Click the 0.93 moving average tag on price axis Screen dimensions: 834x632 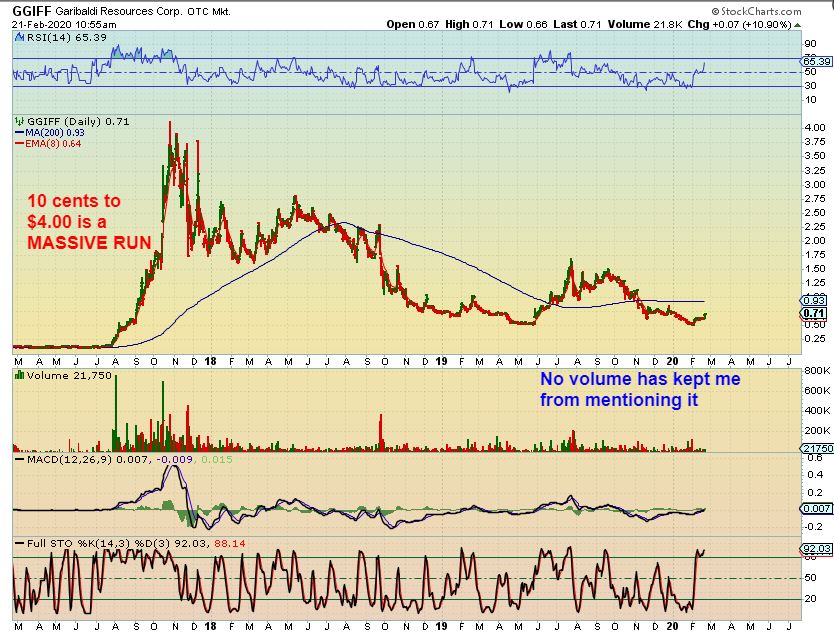pyautogui.click(x=814, y=301)
